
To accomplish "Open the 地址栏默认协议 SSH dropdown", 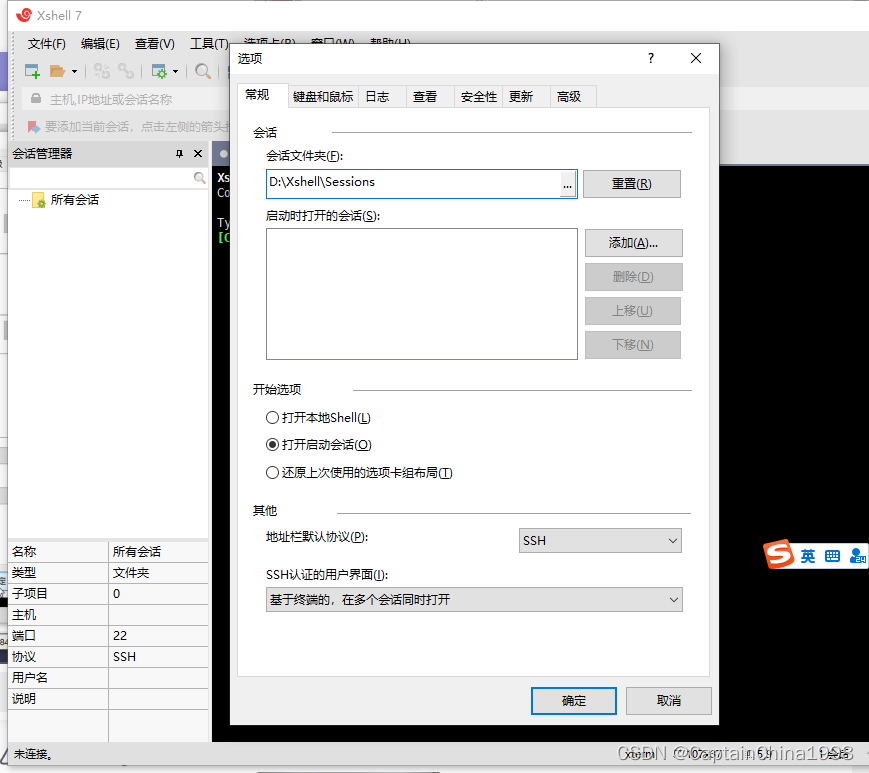I will click(672, 540).
